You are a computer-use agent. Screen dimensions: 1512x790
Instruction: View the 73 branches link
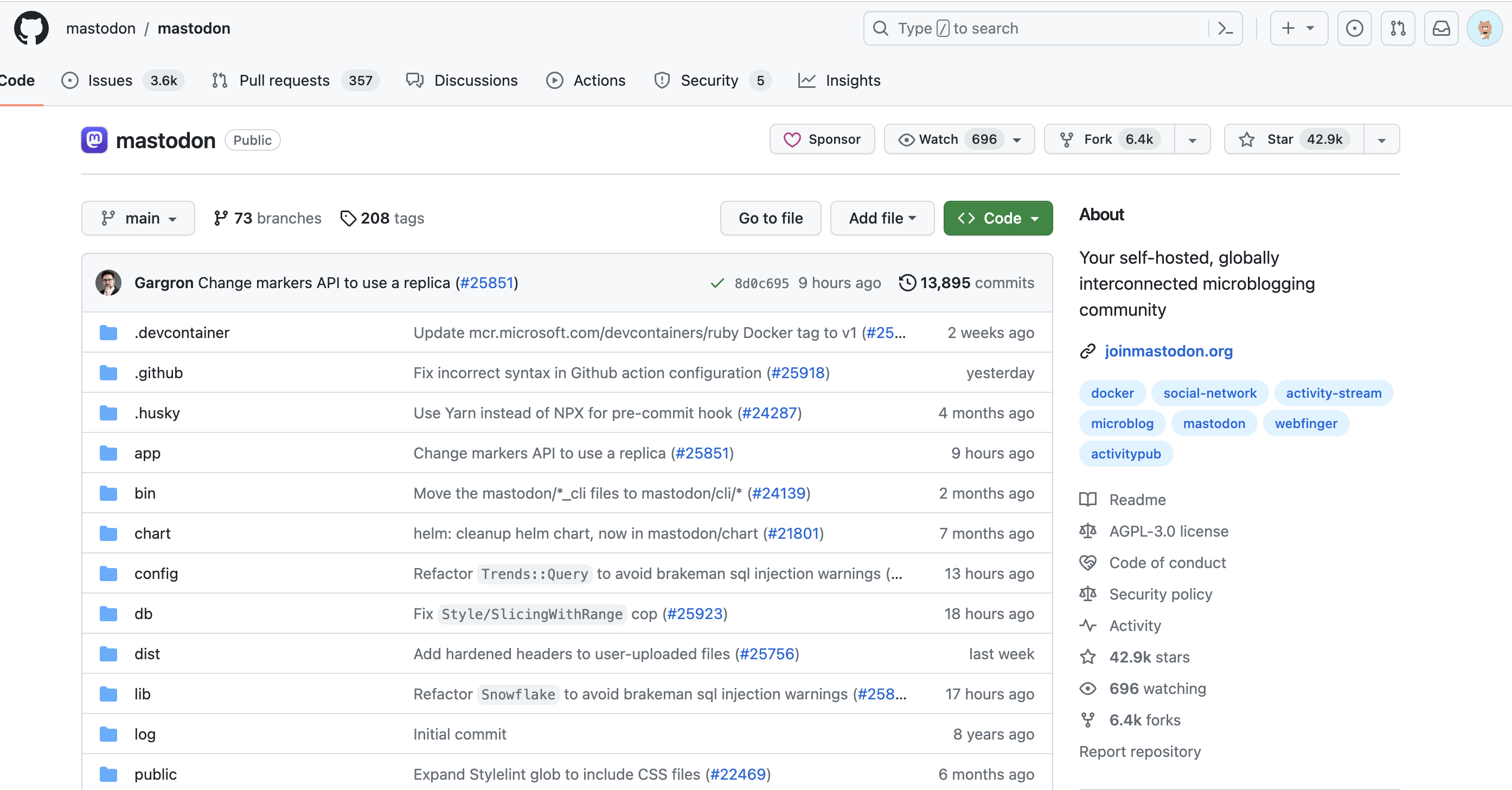(x=268, y=219)
